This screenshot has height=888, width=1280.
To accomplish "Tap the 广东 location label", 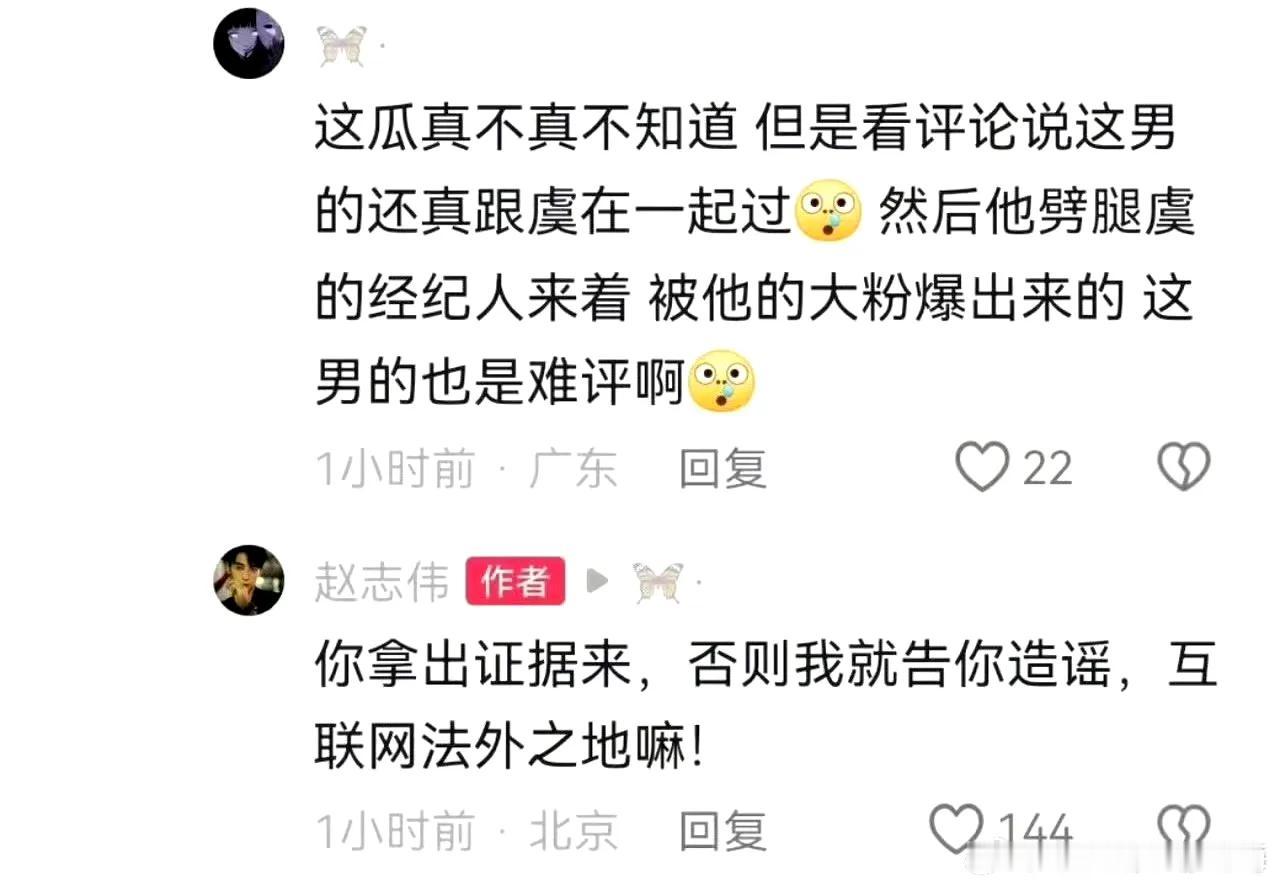I will (x=573, y=469).
